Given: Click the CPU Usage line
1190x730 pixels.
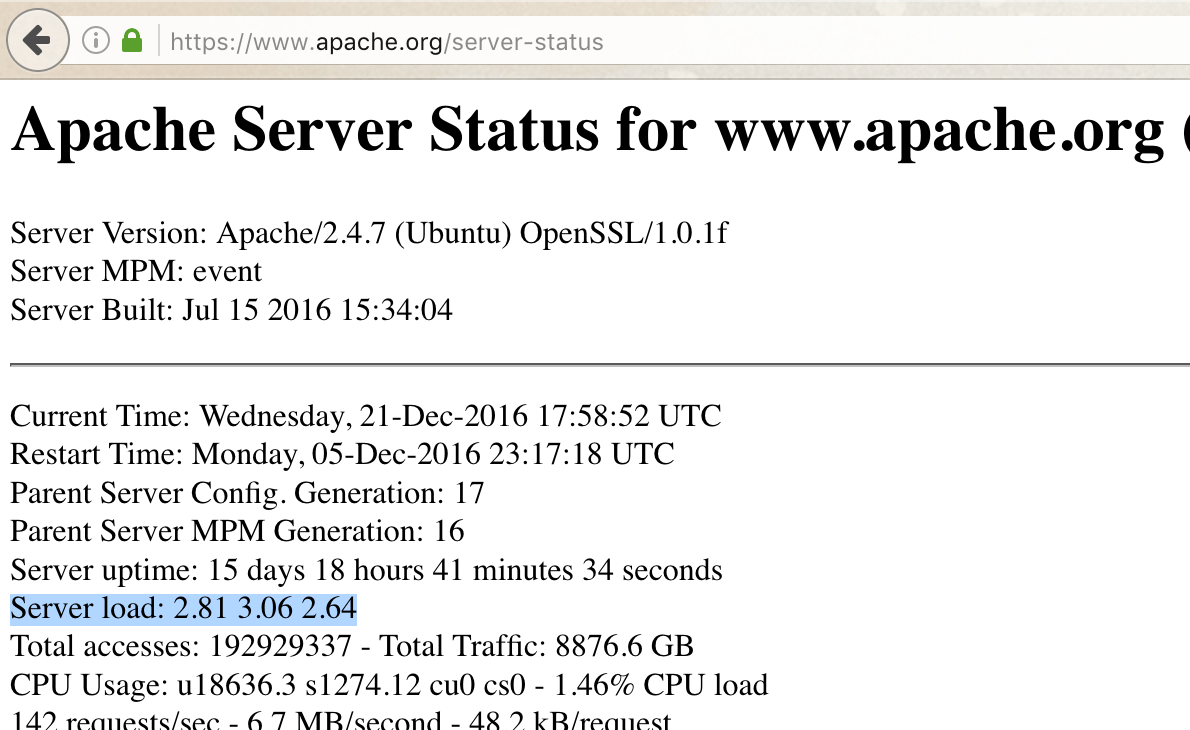Looking at the screenshot, I should pos(388,685).
